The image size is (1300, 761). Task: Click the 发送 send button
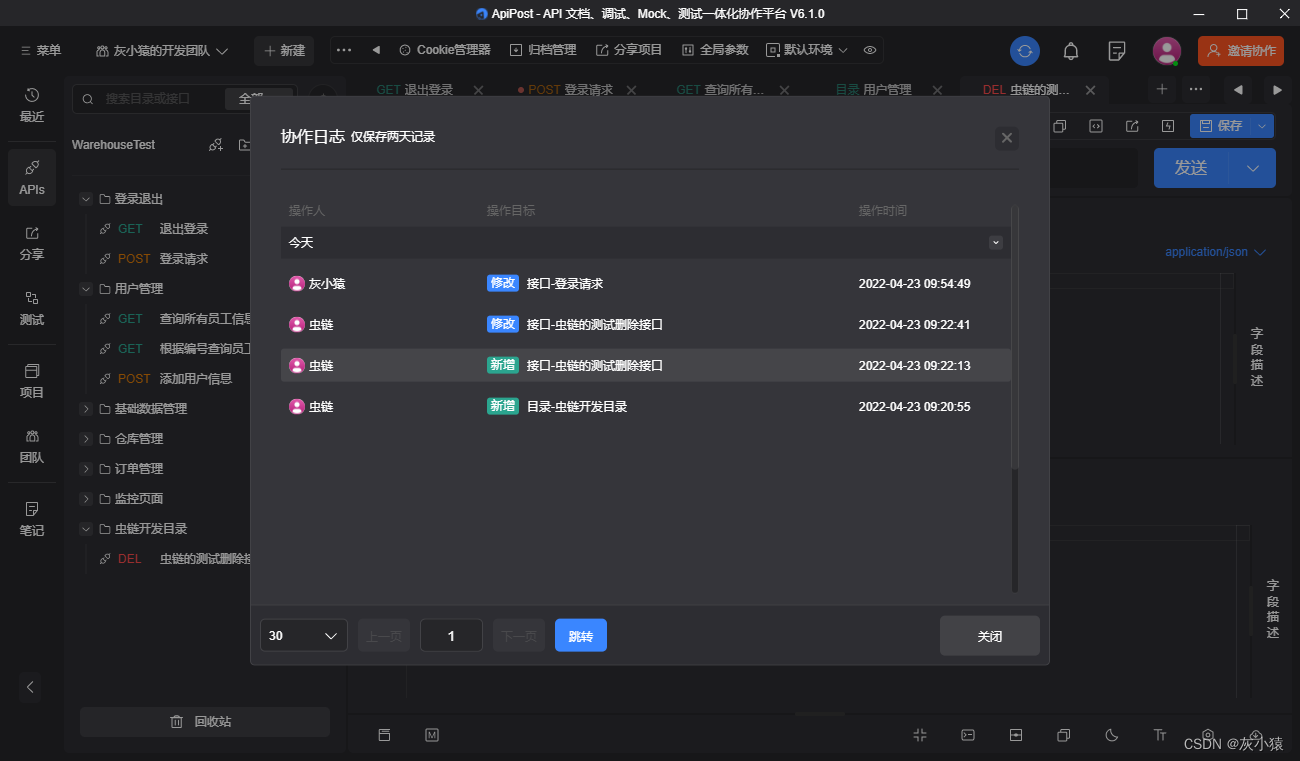1191,168
